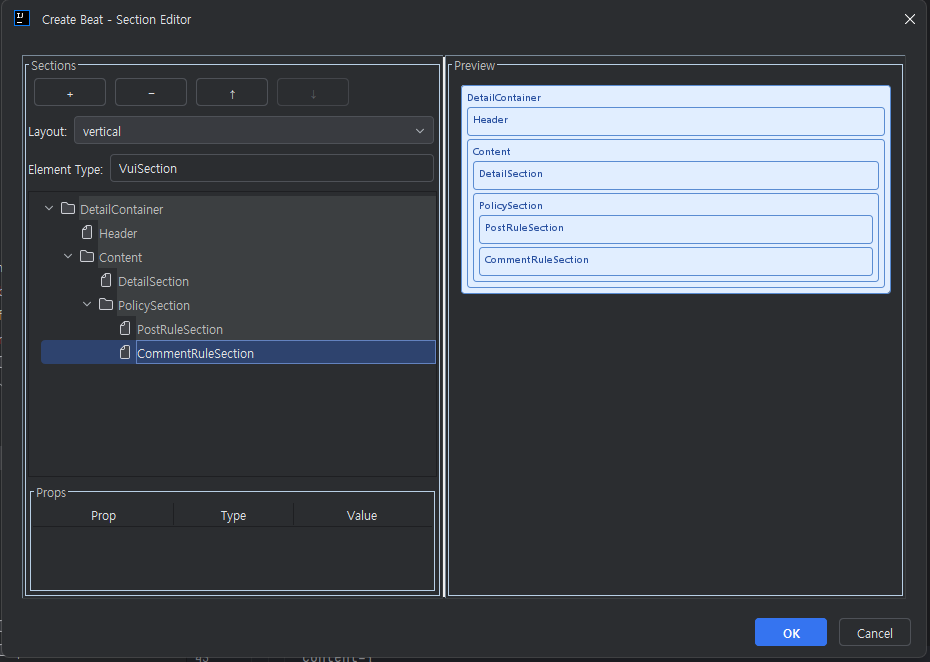Click the Header file icon in tree
The height and width of the screenshot is (662, 930).
[x=87, y=233]
